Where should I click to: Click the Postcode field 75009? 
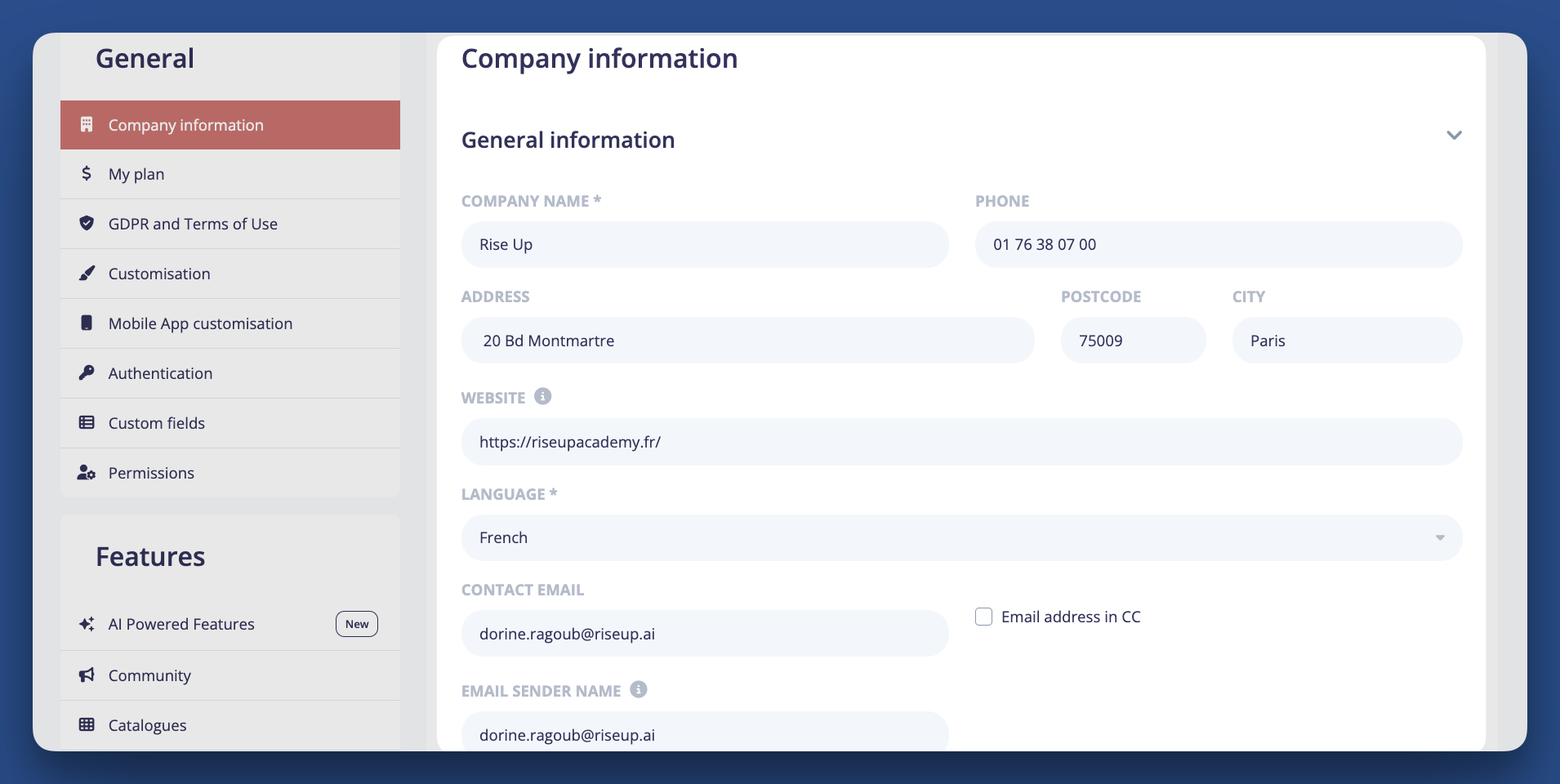click(1134, 341)
